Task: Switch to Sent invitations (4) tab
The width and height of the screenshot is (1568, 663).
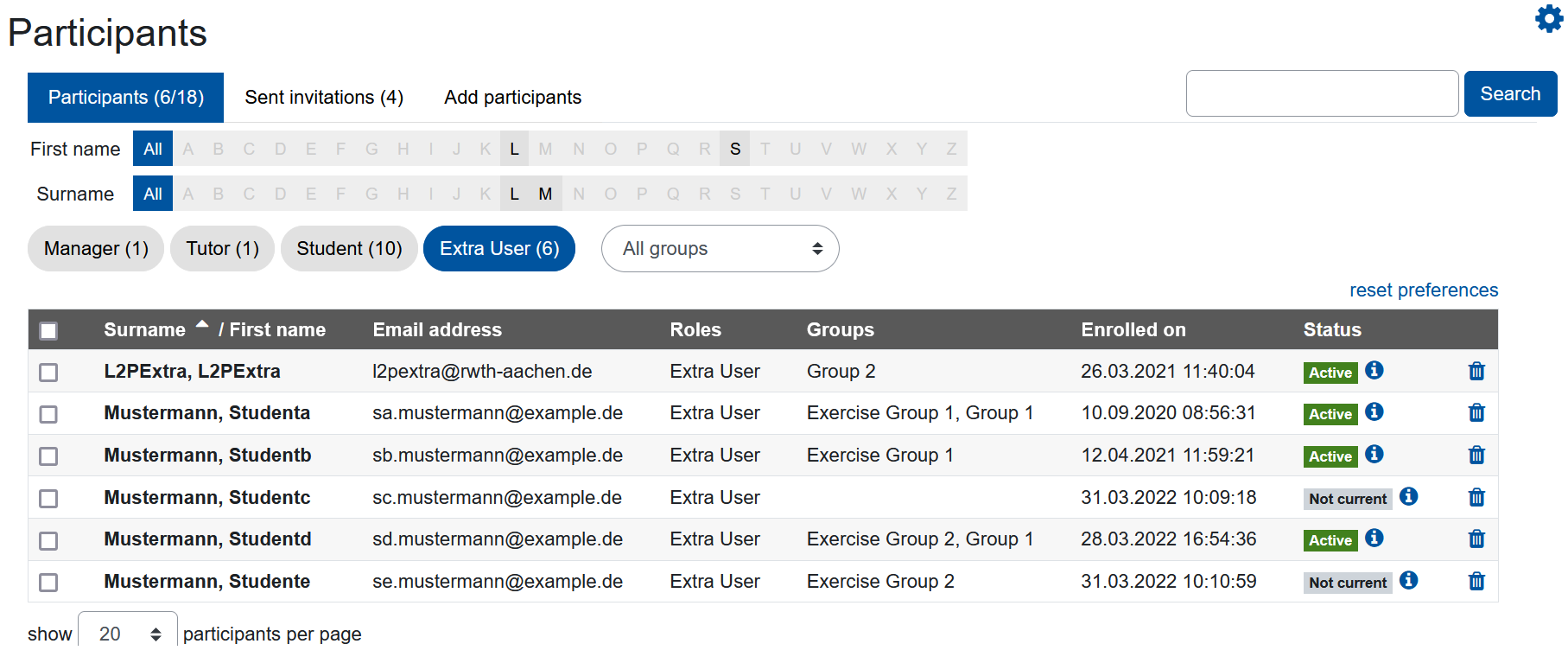Action: click(324, 98)
